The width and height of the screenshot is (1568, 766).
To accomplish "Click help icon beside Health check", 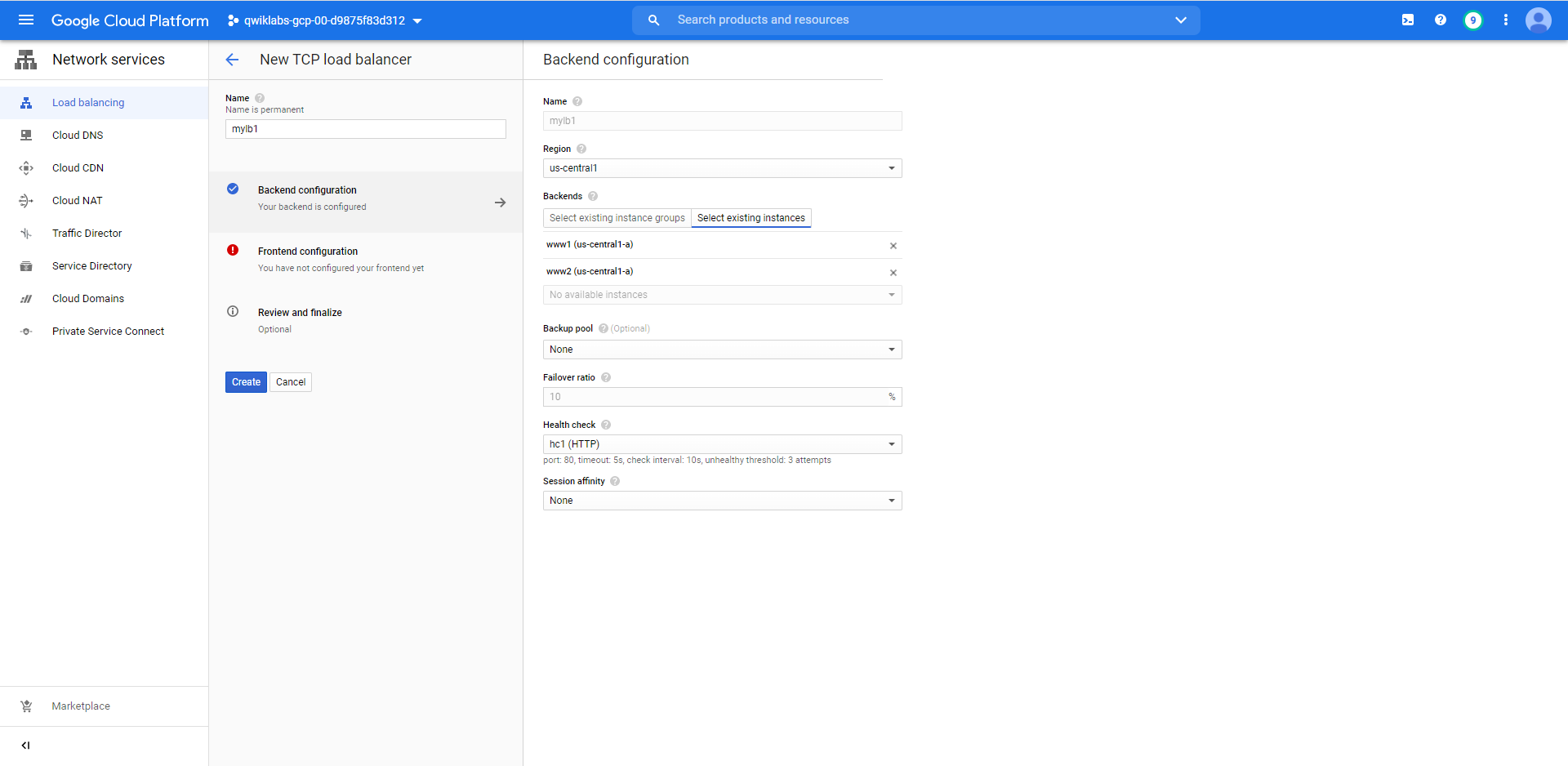I will tap(606, 425).
